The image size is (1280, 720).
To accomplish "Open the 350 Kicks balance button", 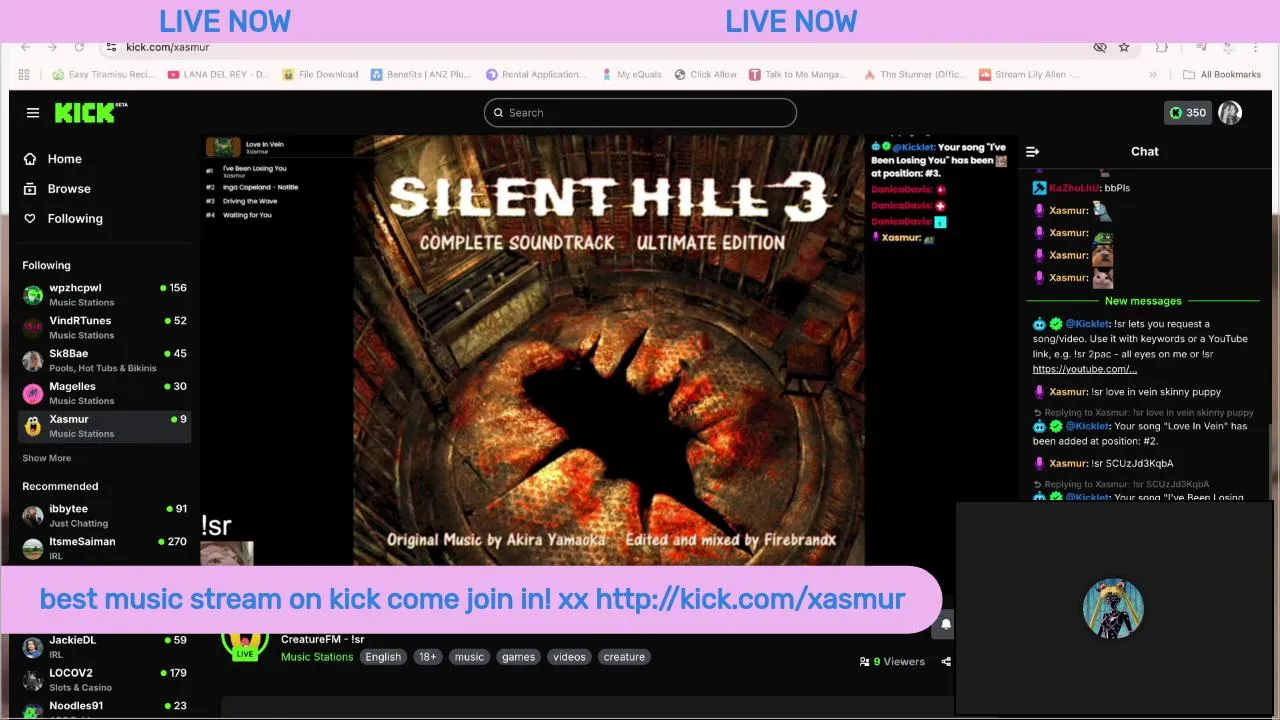I will 1187,113.
